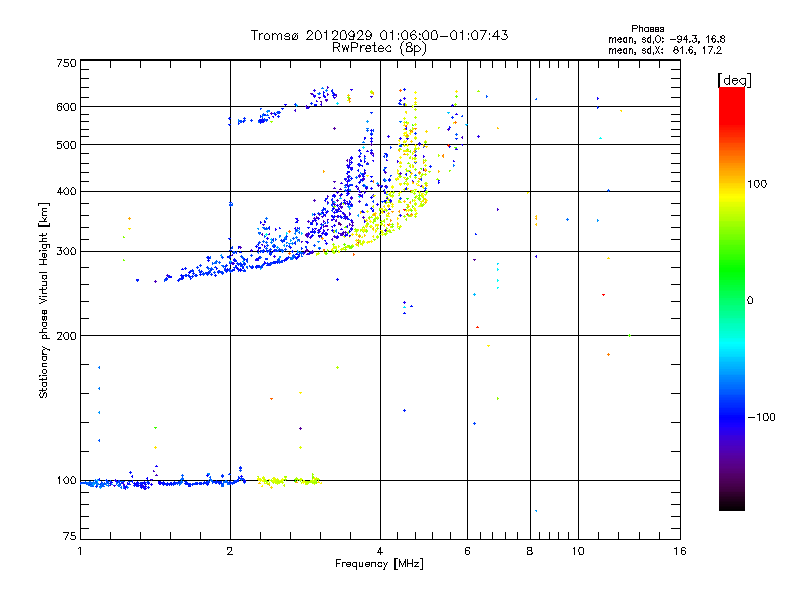
Task: Click the y-axis tick label '75'
Action: (70, 536)
